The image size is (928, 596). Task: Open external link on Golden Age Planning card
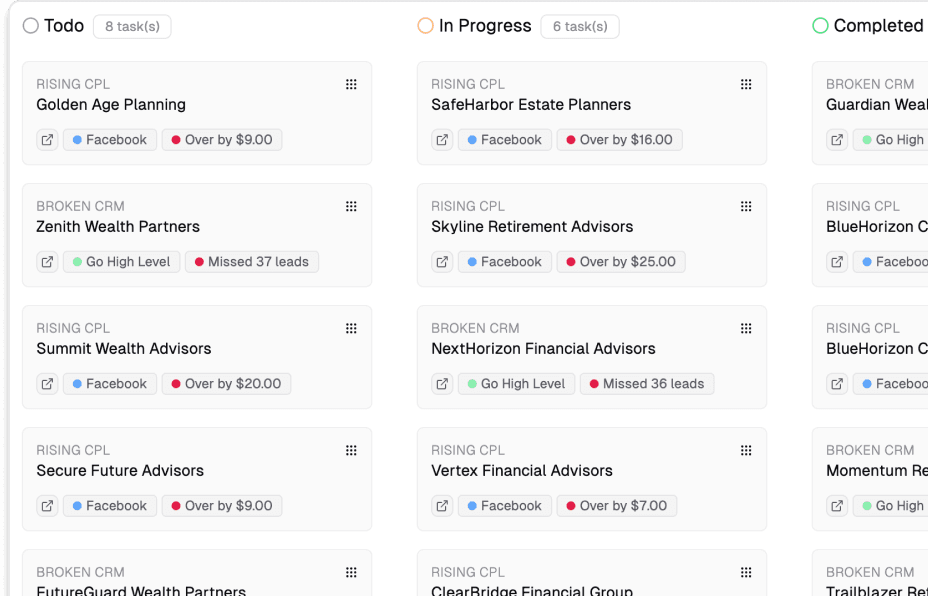[47, 140]
